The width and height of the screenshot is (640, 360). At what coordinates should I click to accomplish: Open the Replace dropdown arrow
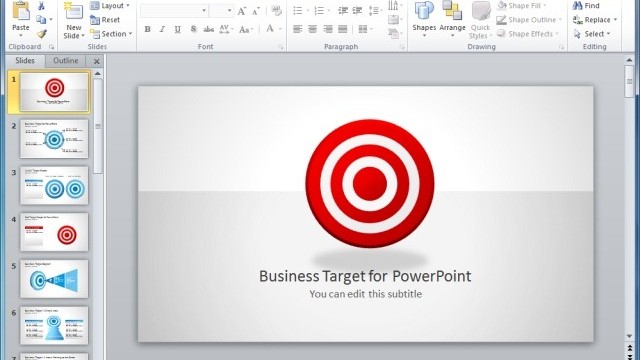coord(615,20)
